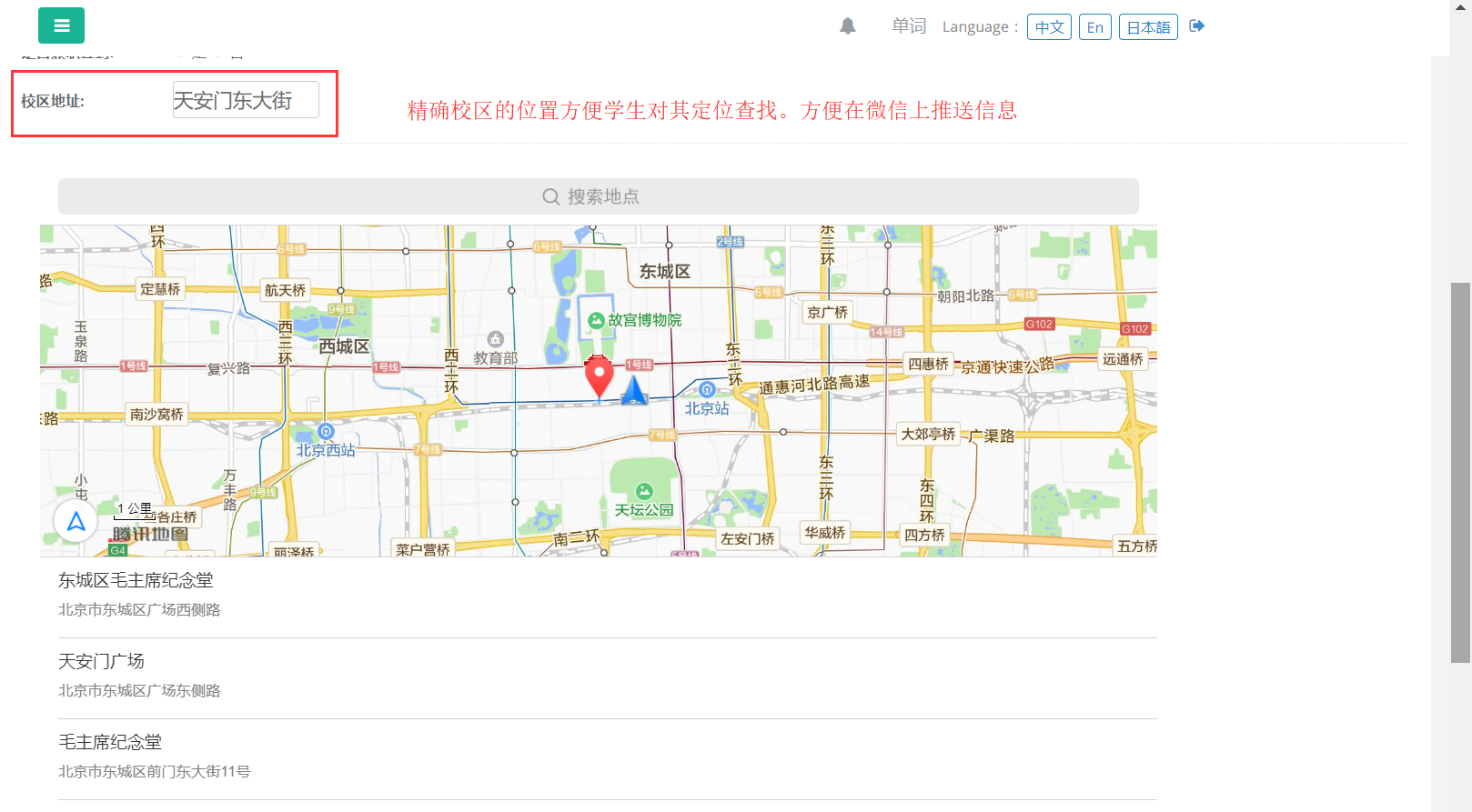The height and width of the screenshot is (812, 1472).
Task: Click 四惠桥 label on the map
Action: click(x=928, y=364)
